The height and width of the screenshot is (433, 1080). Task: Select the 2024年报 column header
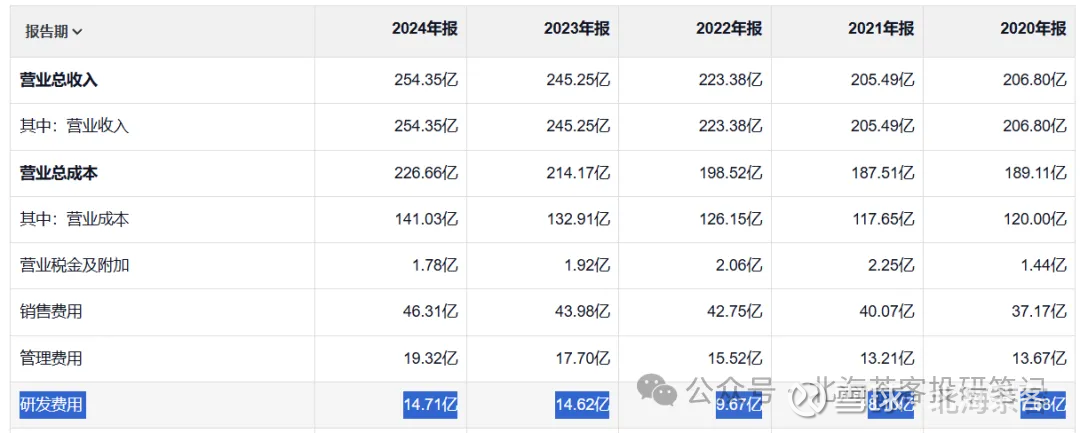(424, 29)
